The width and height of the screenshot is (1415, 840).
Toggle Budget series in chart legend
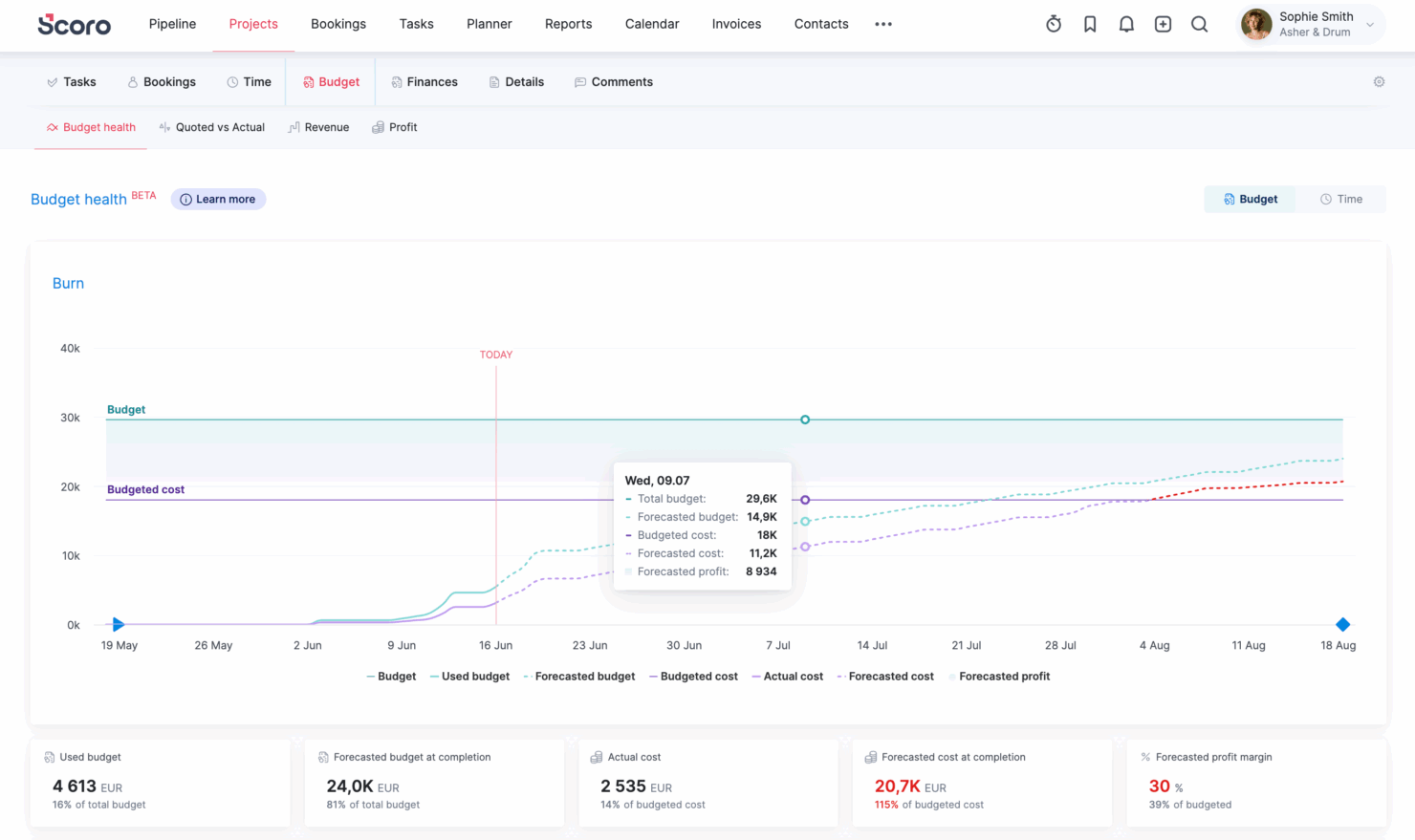[391, 677]
